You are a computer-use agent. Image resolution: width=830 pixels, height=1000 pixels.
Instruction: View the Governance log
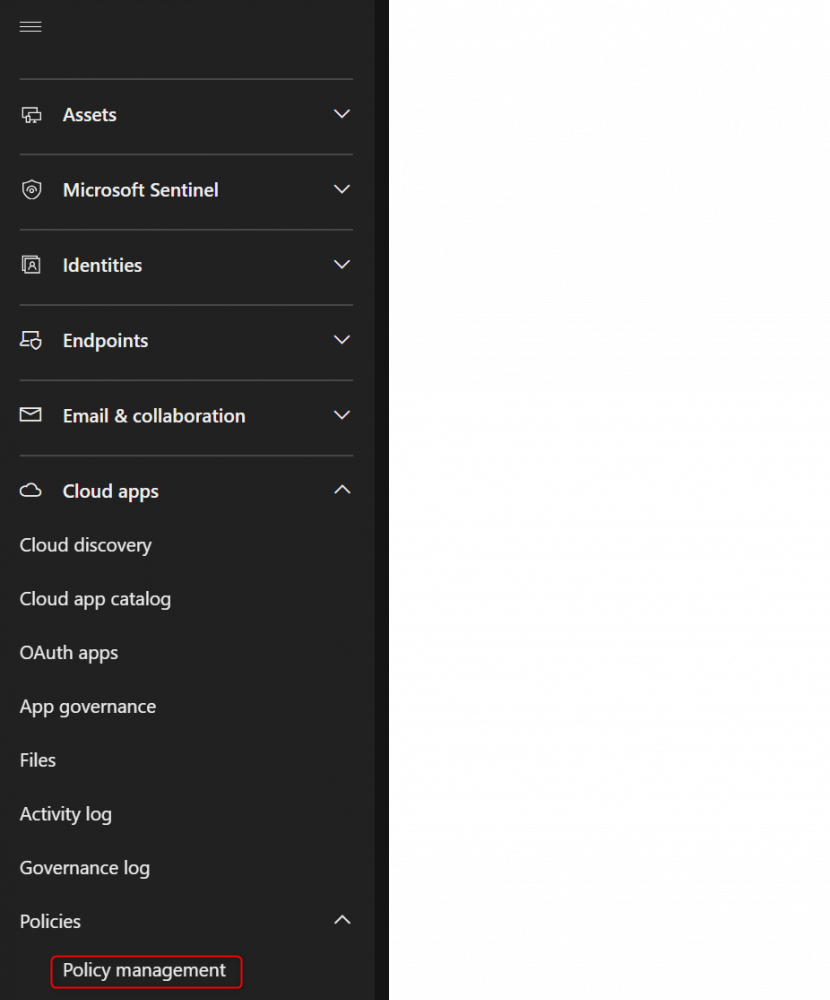pyautogui.click(x=85, y=868)
